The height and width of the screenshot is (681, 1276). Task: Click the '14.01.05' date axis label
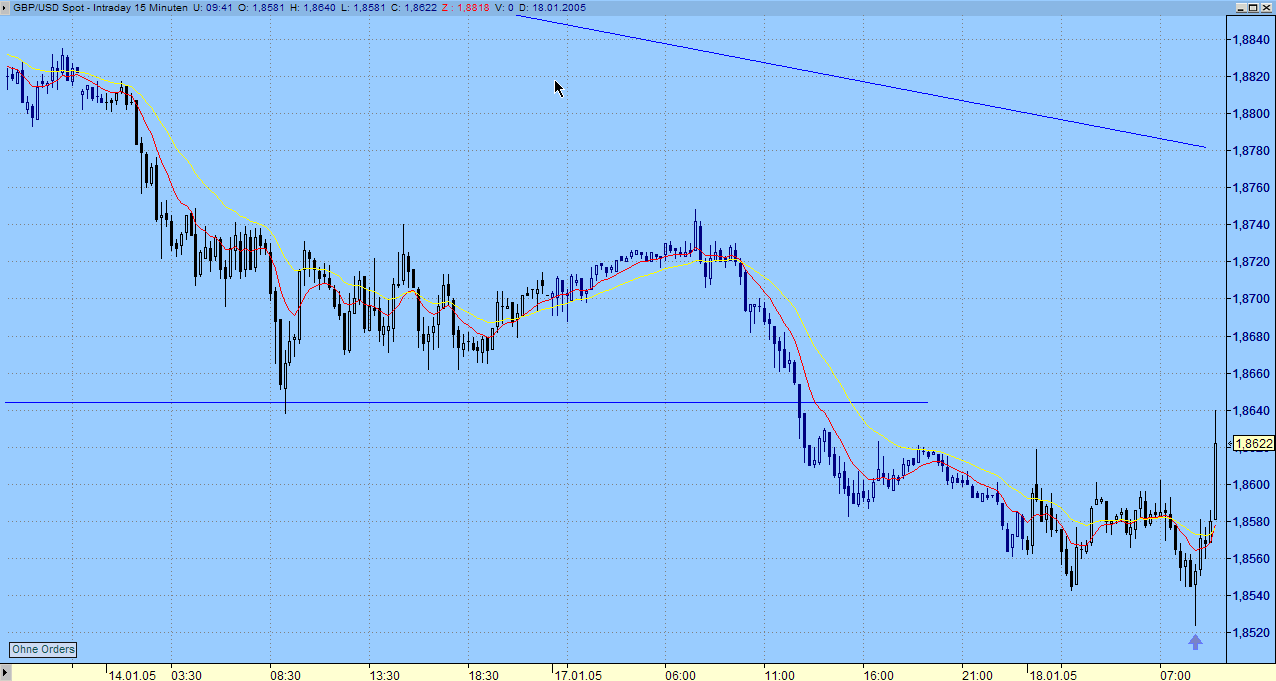(x=134, y=675)
